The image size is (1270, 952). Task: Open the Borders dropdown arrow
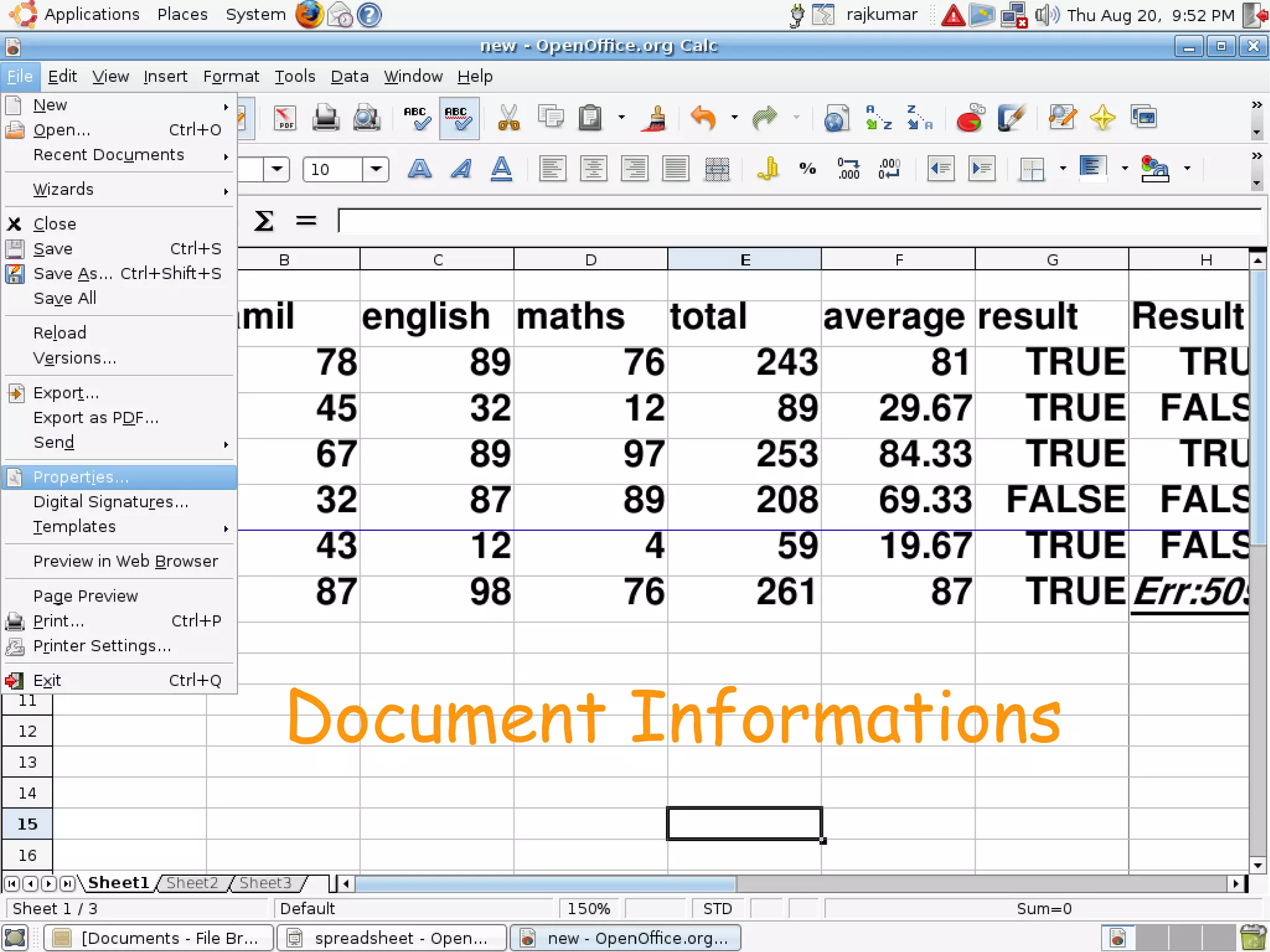(1063, 169)
